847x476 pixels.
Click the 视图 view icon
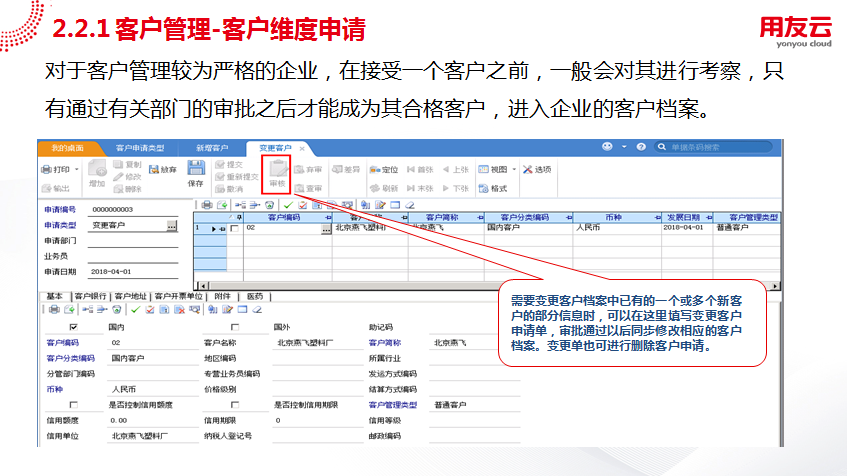click(483, 170)
